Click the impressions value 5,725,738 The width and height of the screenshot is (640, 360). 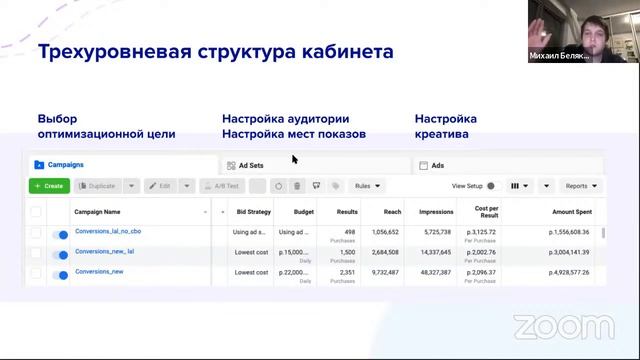pyautogui.click(x=437, y=232)
